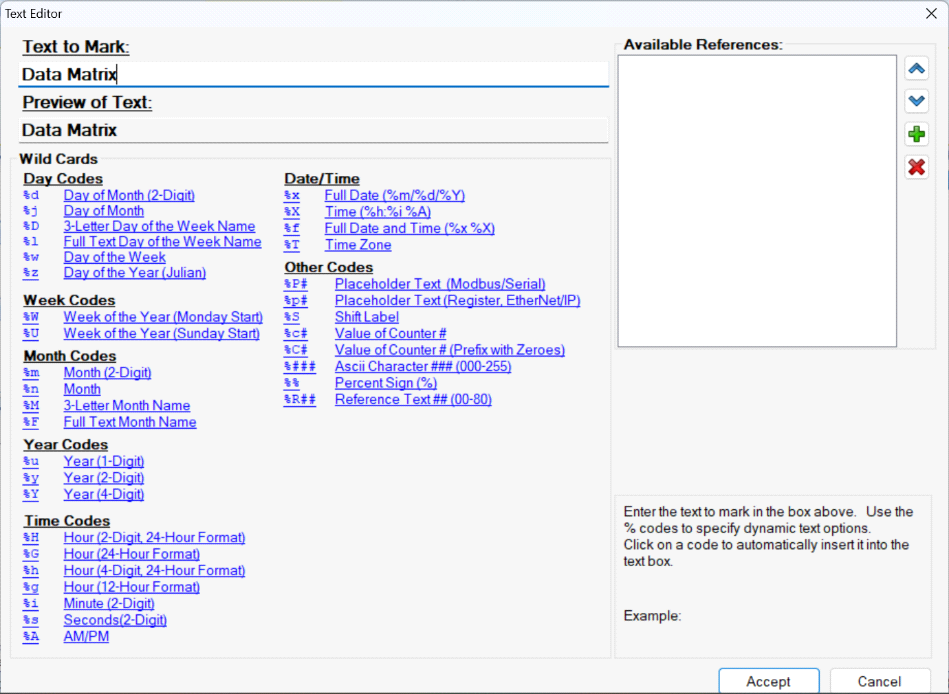This screenshot has width=949, height=694.
Task: Click the blue move-up arrow icon
Action: pyautogui.click(x=916, y=69)
